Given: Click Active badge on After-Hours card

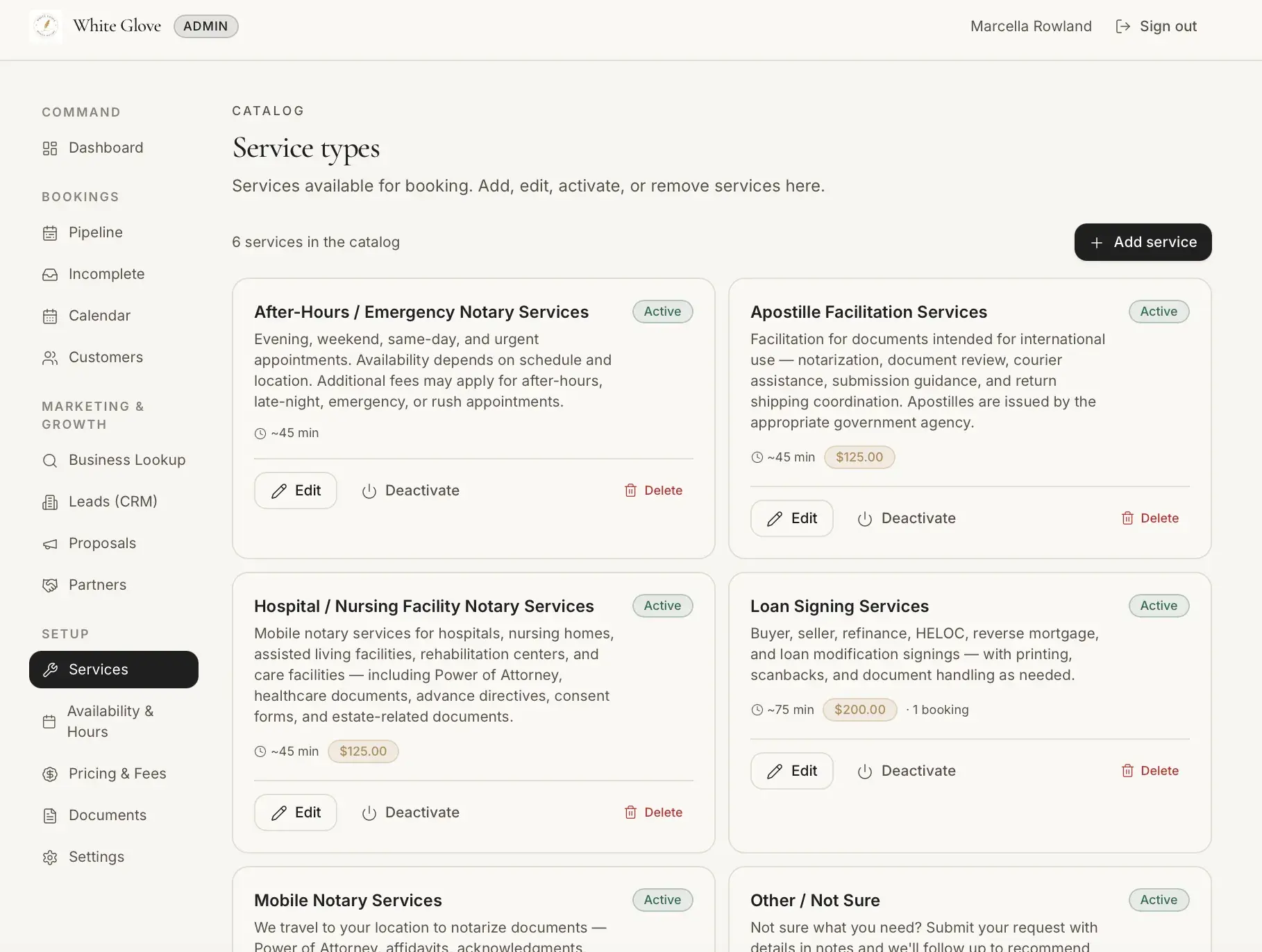Looking at the screenshot, I should click(662, 312).
